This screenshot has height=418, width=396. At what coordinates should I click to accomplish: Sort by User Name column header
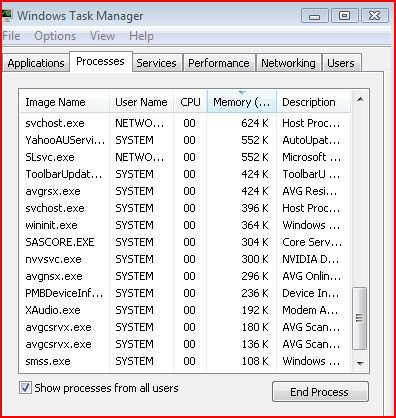(x=141, y=102)
